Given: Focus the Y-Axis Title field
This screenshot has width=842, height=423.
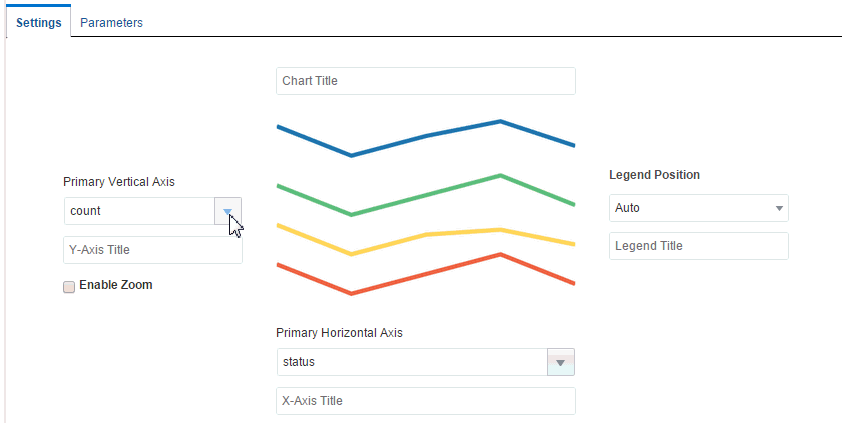Looking at the screenshot, I should (x=152, y=250).
